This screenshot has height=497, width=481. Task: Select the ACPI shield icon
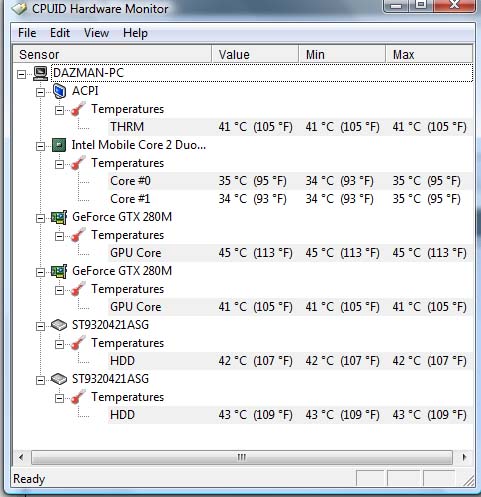coord(59,91)
